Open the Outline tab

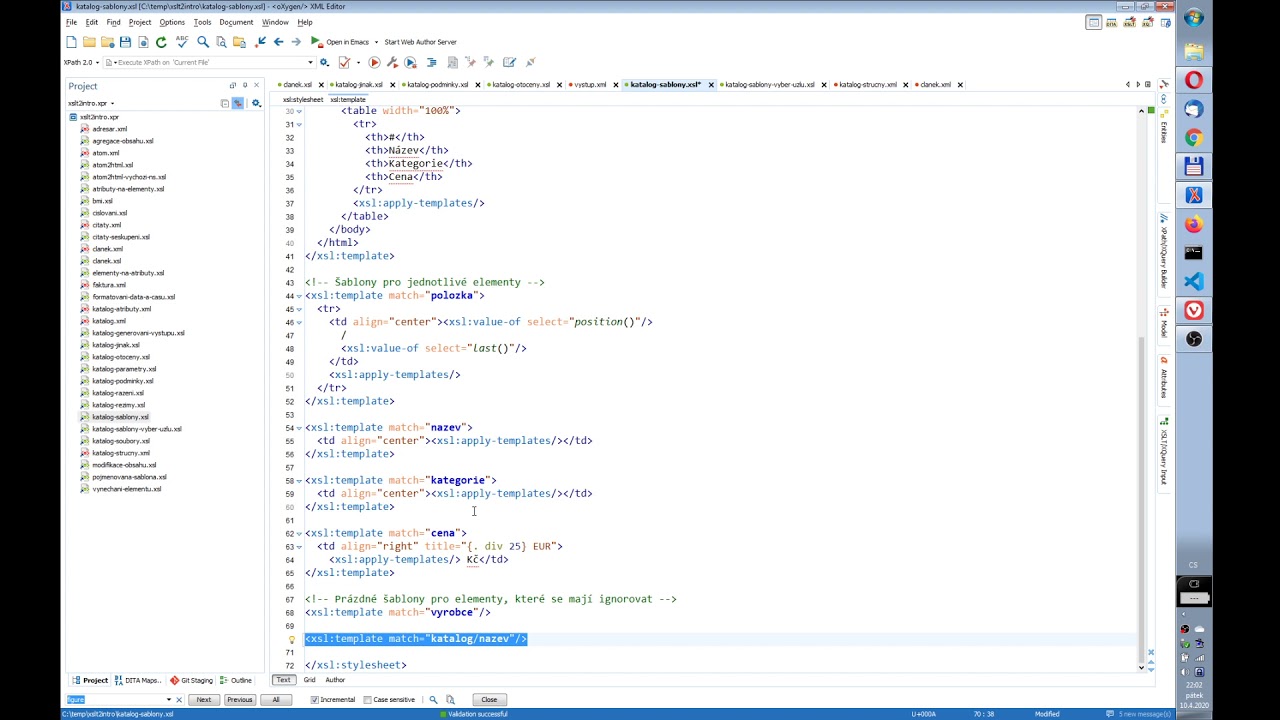coord(236,680)
